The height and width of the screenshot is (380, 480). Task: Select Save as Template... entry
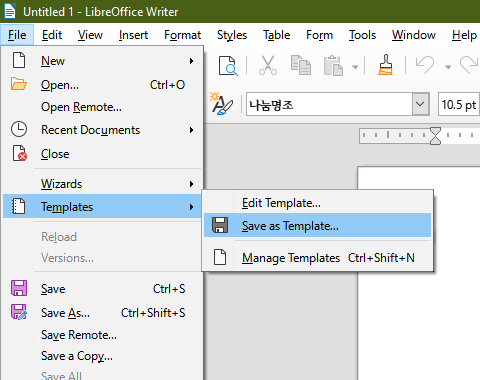(317, 225)
